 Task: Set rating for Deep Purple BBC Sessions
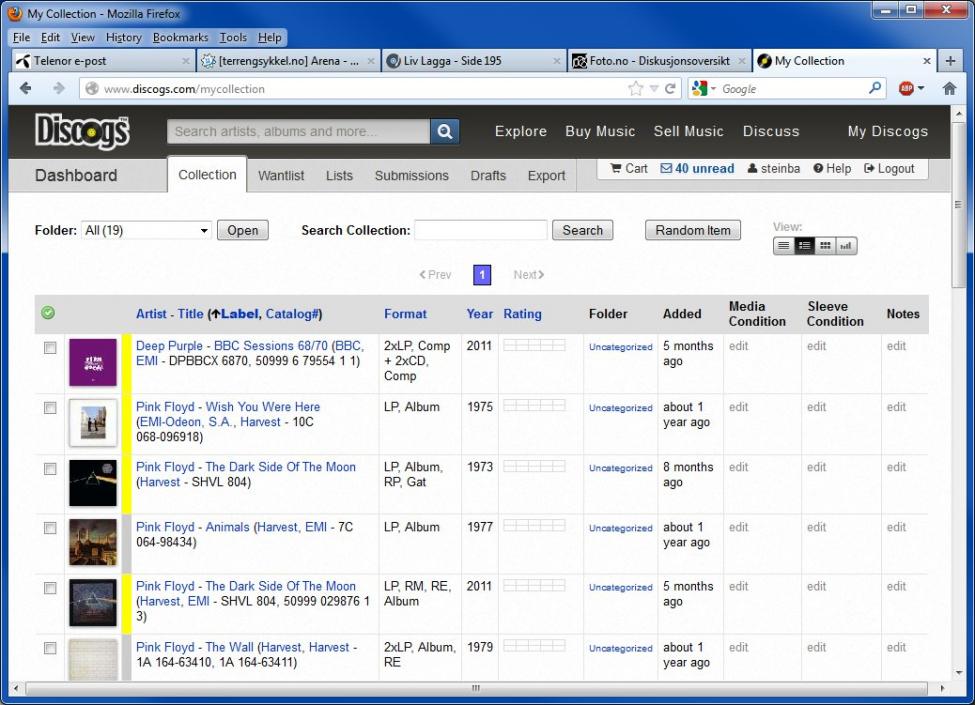534,345
